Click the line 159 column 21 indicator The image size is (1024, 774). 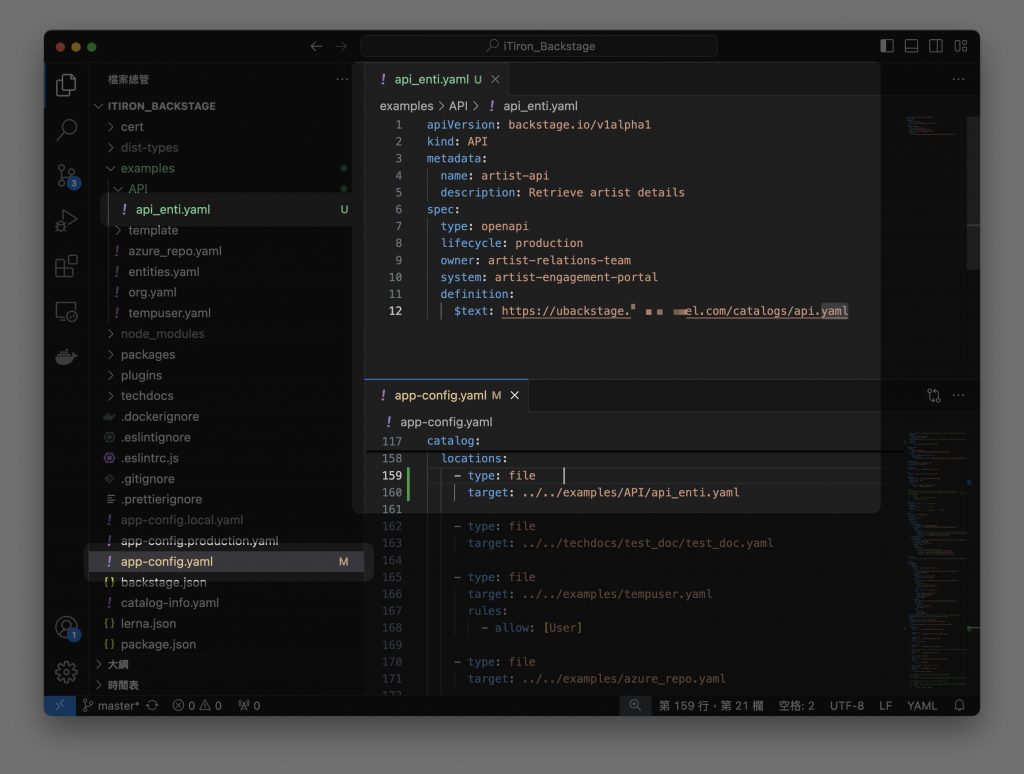pyautogui.click(x=711, y=705)
